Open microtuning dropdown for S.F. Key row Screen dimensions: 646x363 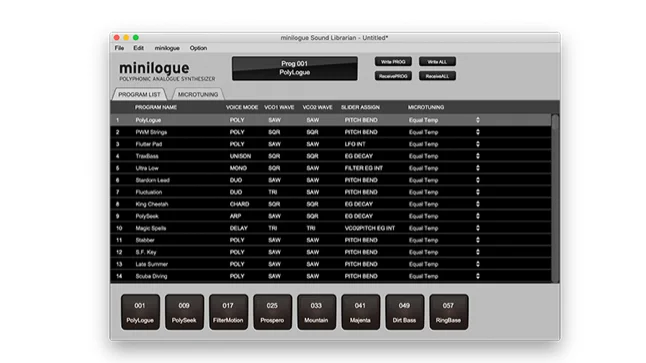tap(478, 252)
